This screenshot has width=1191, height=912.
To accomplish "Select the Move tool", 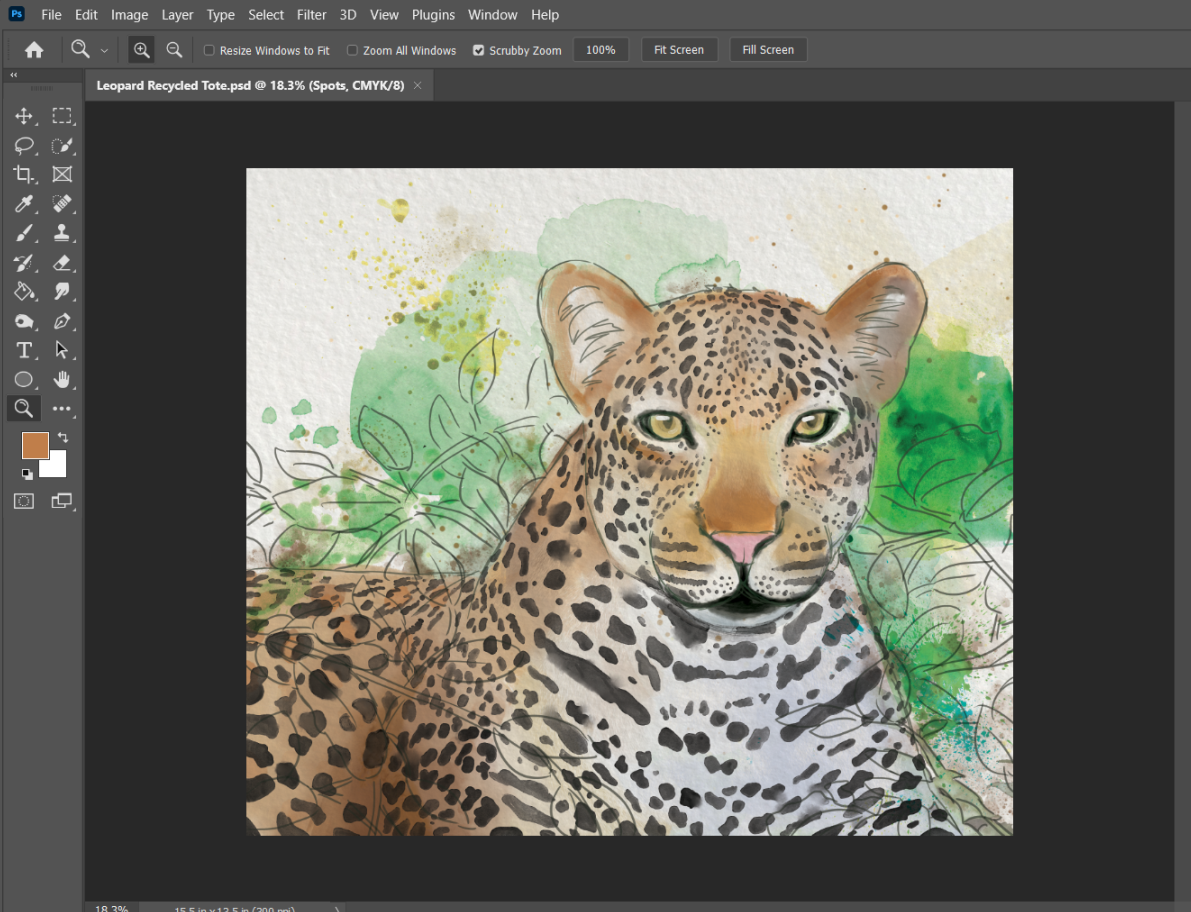I will [x=24, y=116].
